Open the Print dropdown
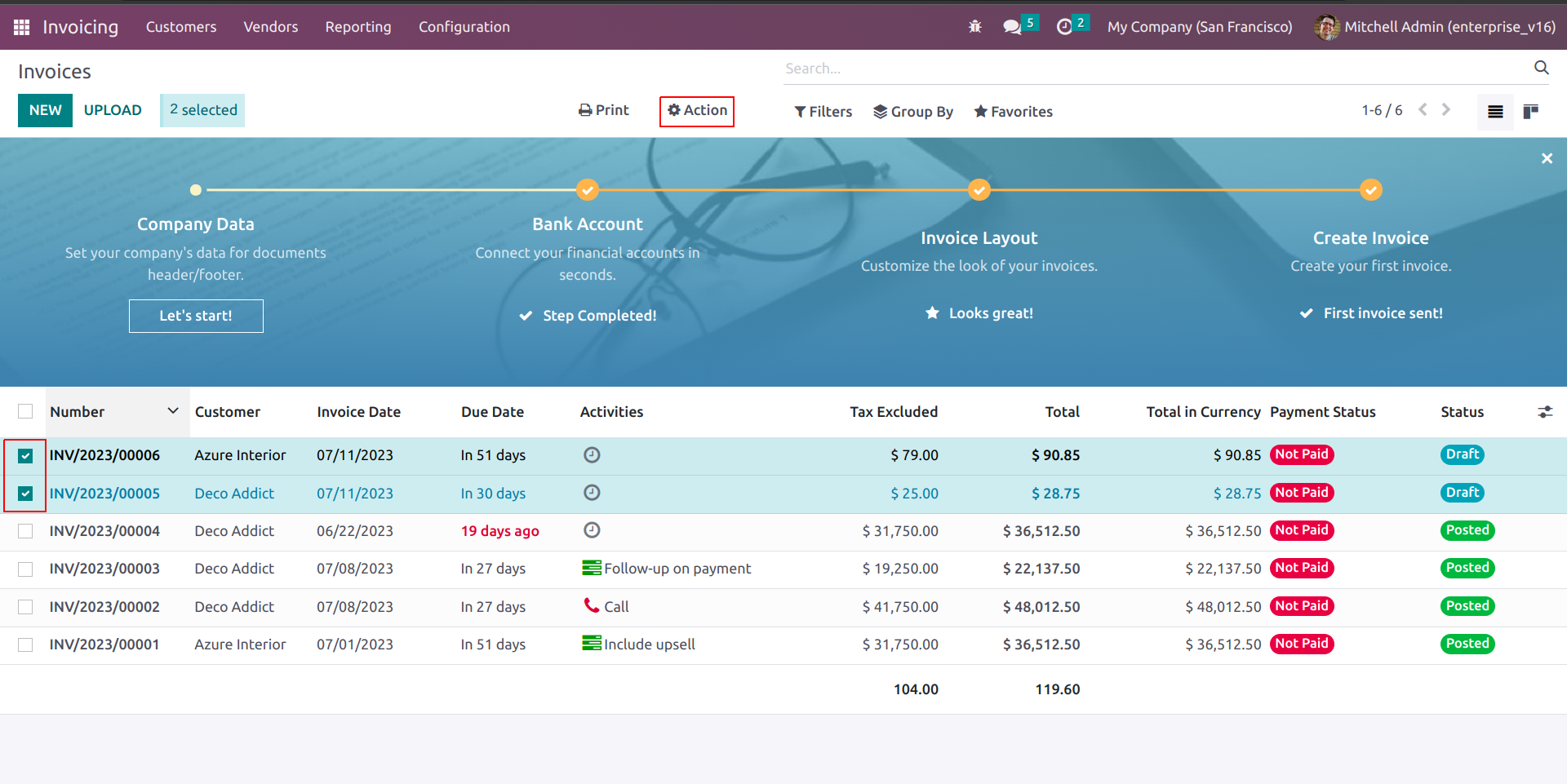The width and height of the screenshot is (1567, 784). coord(604,110)
